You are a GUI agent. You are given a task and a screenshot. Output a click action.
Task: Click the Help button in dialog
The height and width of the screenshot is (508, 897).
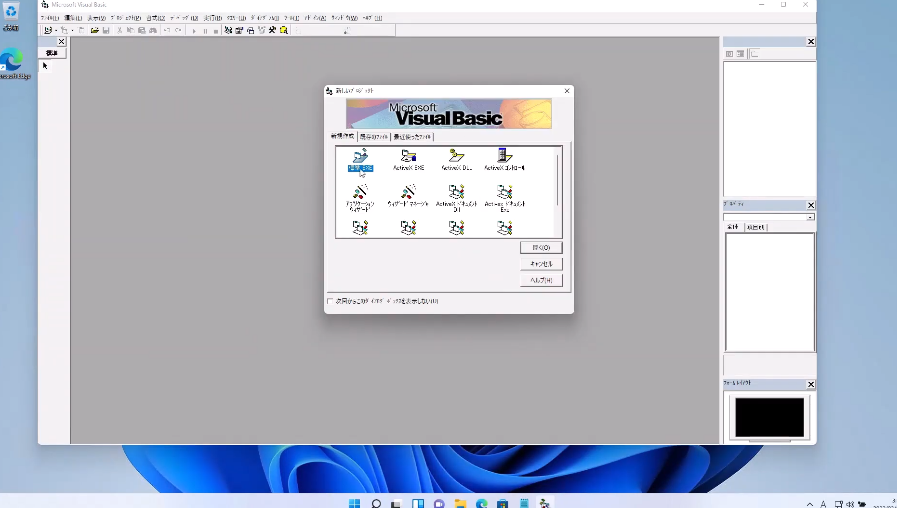(x=541, y=280)
